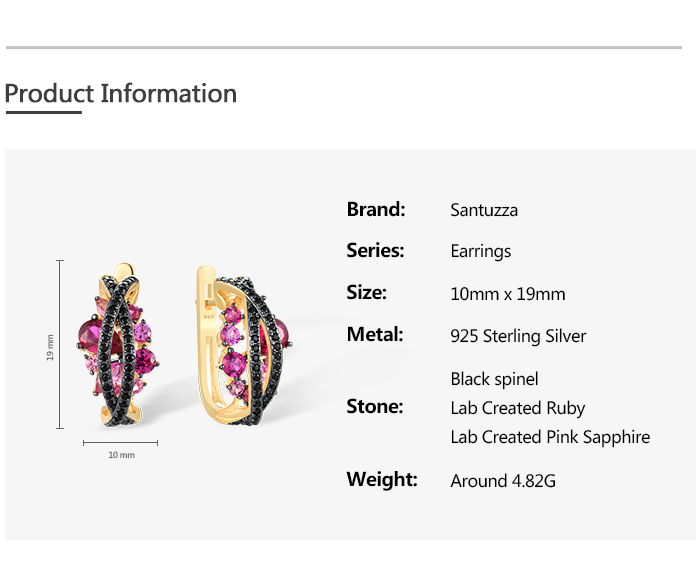Select the Around 4.82G weight value
The width and height of the screenshot is (700, 588).
pyautogui.click(x=503, y=481)
